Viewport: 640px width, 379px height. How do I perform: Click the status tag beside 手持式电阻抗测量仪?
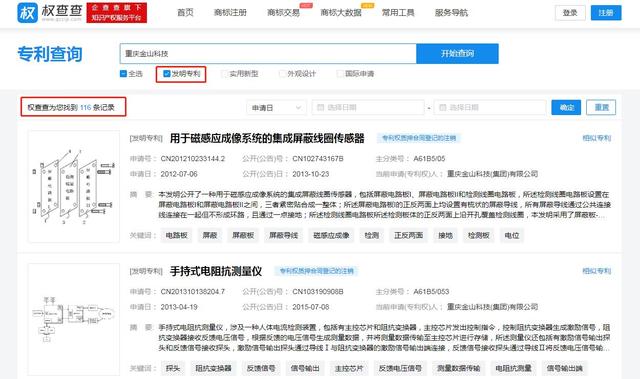[x=316, y=271]
